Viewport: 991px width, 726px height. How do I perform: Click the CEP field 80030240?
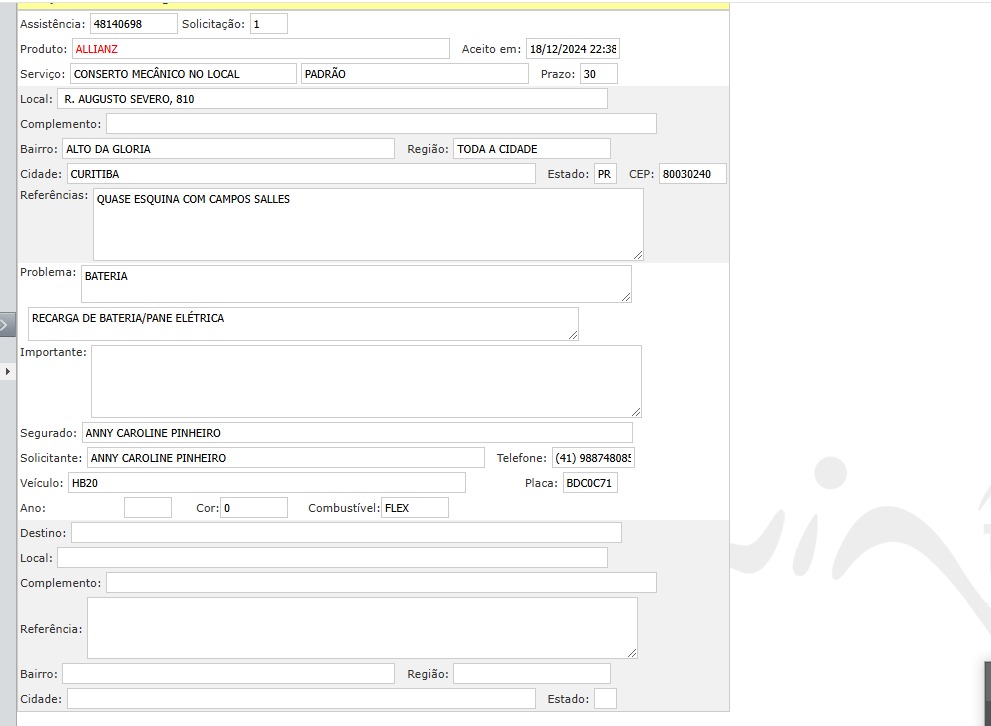point(692,174)
